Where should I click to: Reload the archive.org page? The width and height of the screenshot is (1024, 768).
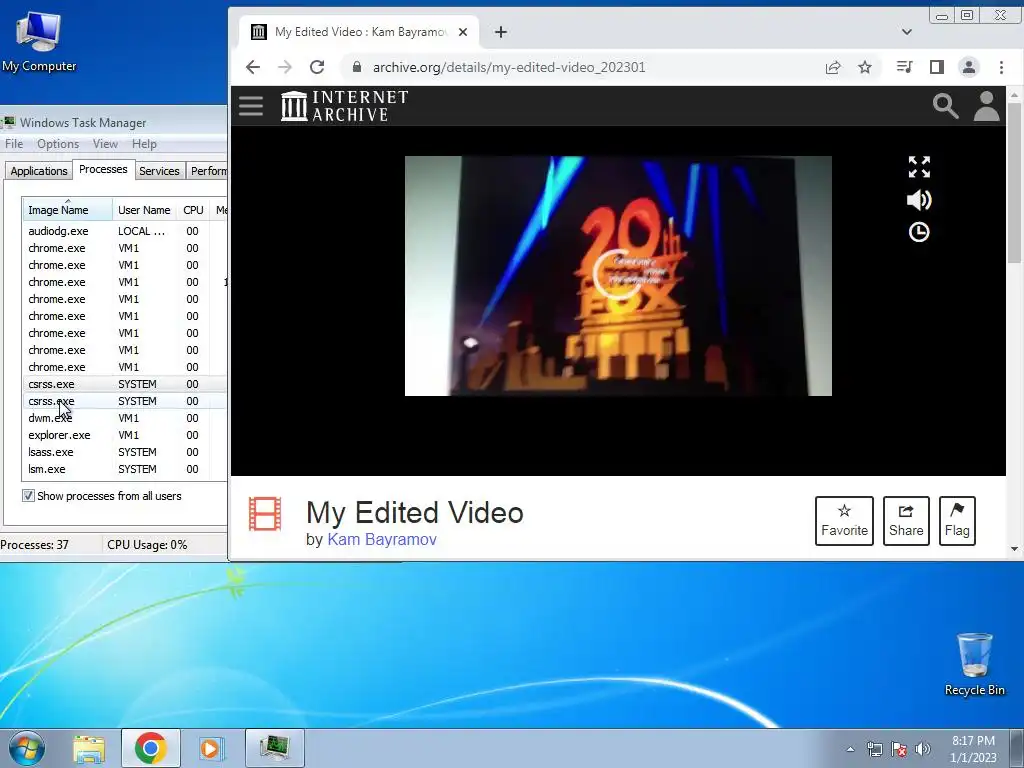[x=317, y=67]
